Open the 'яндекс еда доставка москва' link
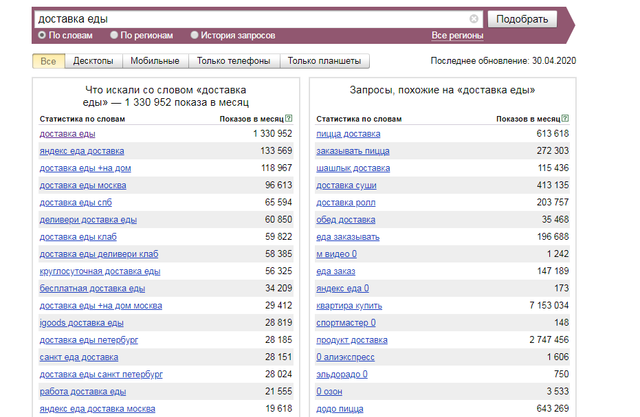This screenshot has height=417, width=640. coord(98,408)
